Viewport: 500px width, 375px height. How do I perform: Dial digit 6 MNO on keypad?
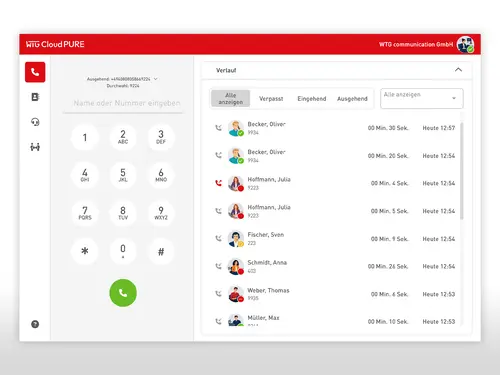(x=161, y=175)
